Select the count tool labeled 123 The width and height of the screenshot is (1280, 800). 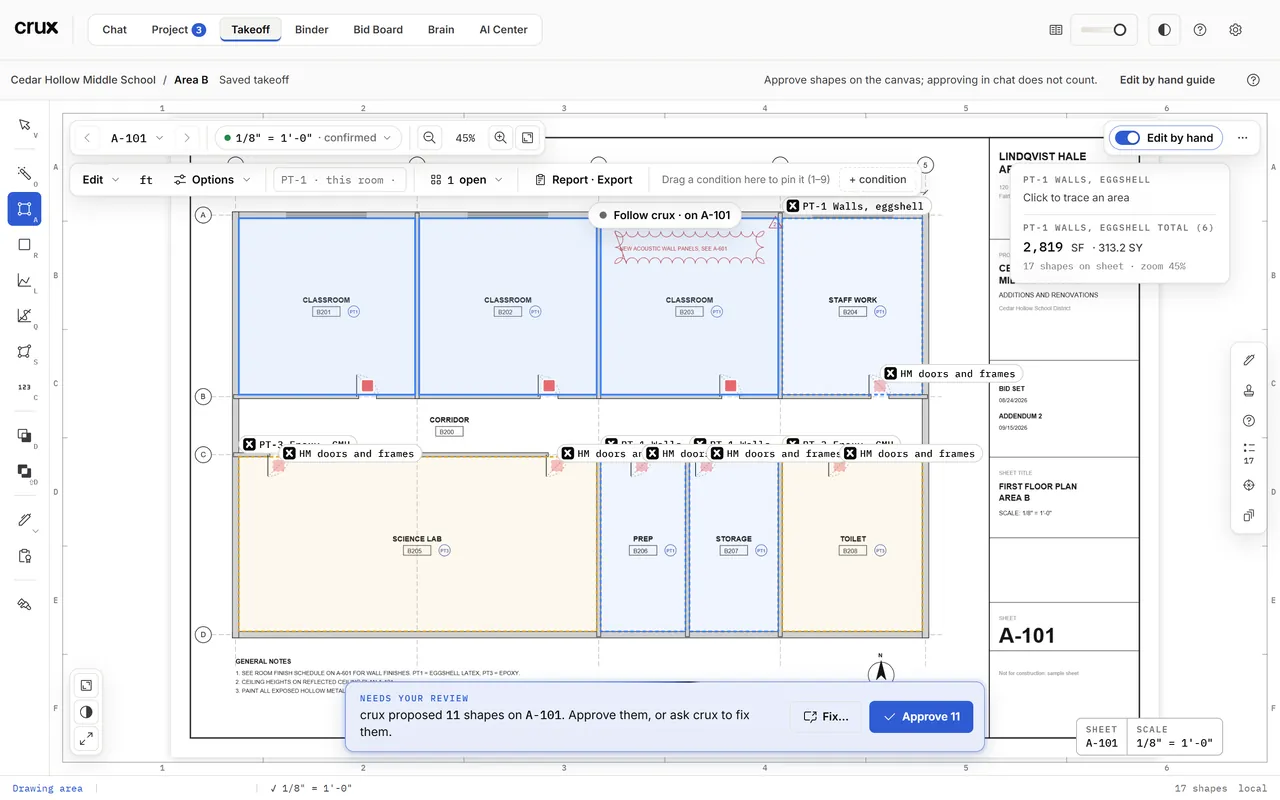tap(24, 387)
